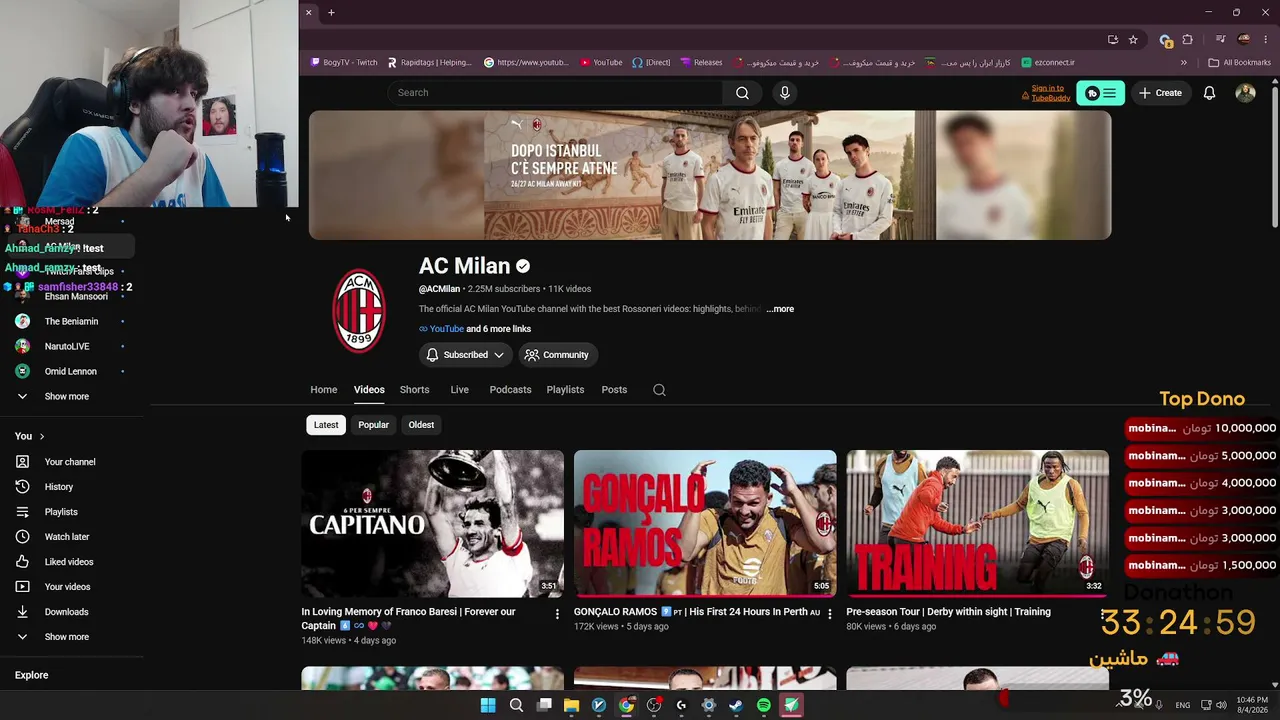1280x720 pixels.
Task: Open the Subscribed notification dropdown
Action: [x=465, y=355]
